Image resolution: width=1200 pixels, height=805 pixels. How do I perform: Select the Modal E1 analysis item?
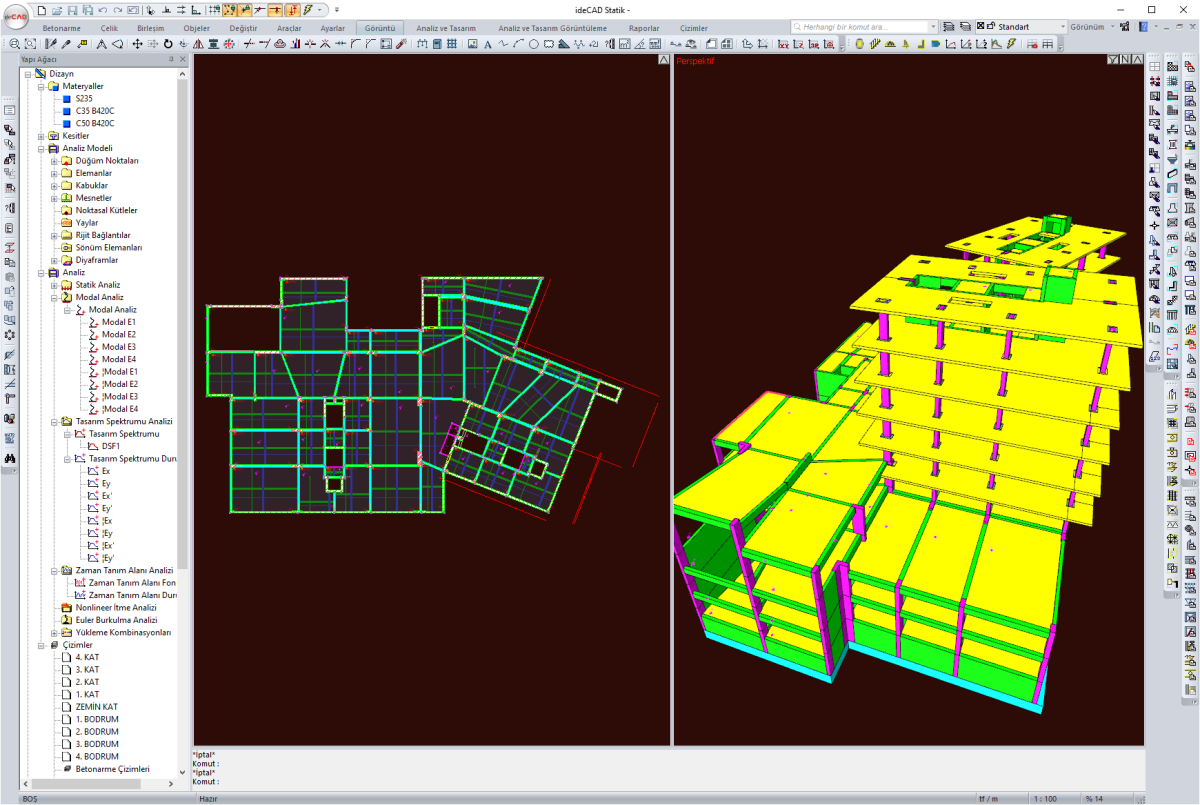click(118, 322)
